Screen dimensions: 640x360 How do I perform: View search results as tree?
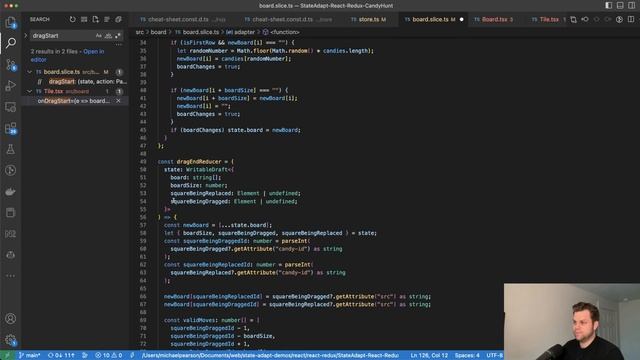point(107,19)
